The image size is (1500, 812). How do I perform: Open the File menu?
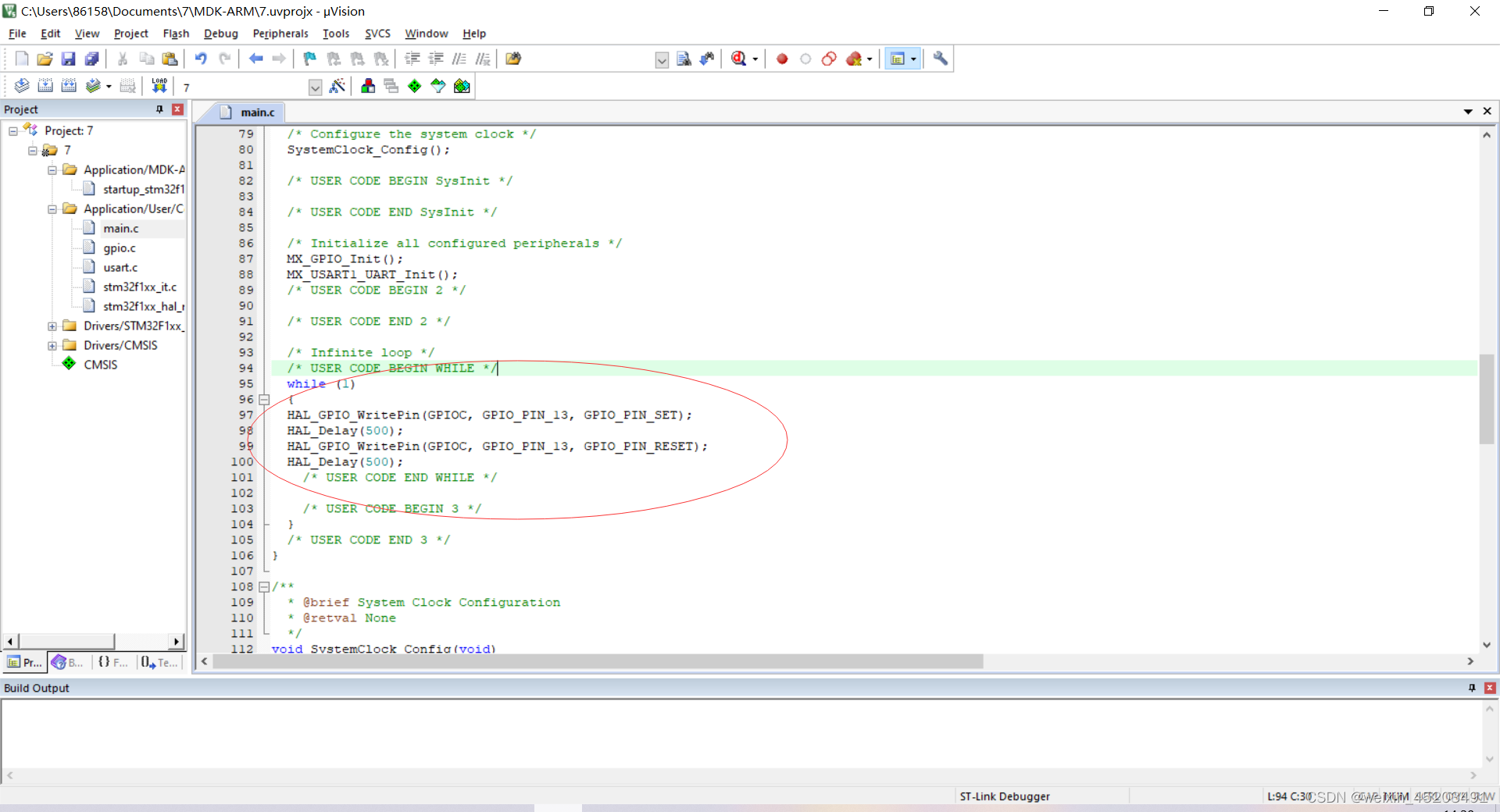click(x=17, y=34)
